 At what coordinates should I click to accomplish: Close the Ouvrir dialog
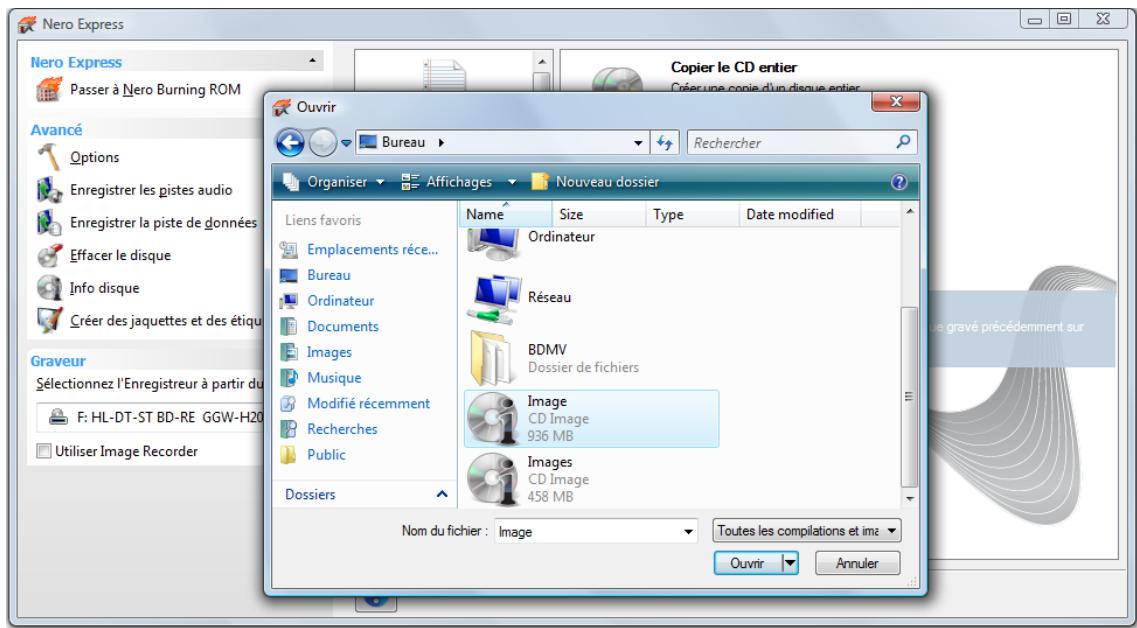point(896,102)
